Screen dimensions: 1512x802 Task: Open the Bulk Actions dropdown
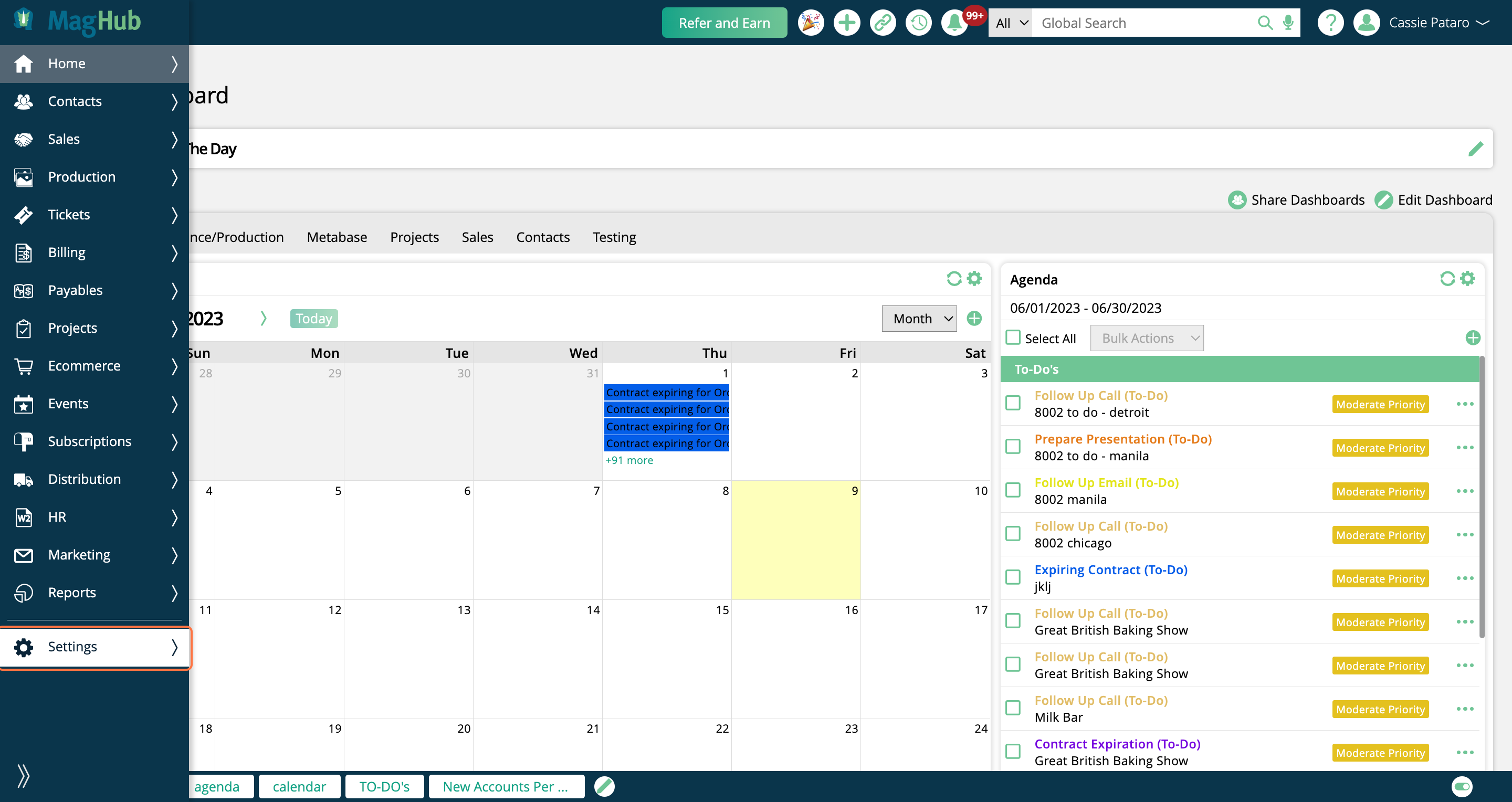tap(1146, 338)
